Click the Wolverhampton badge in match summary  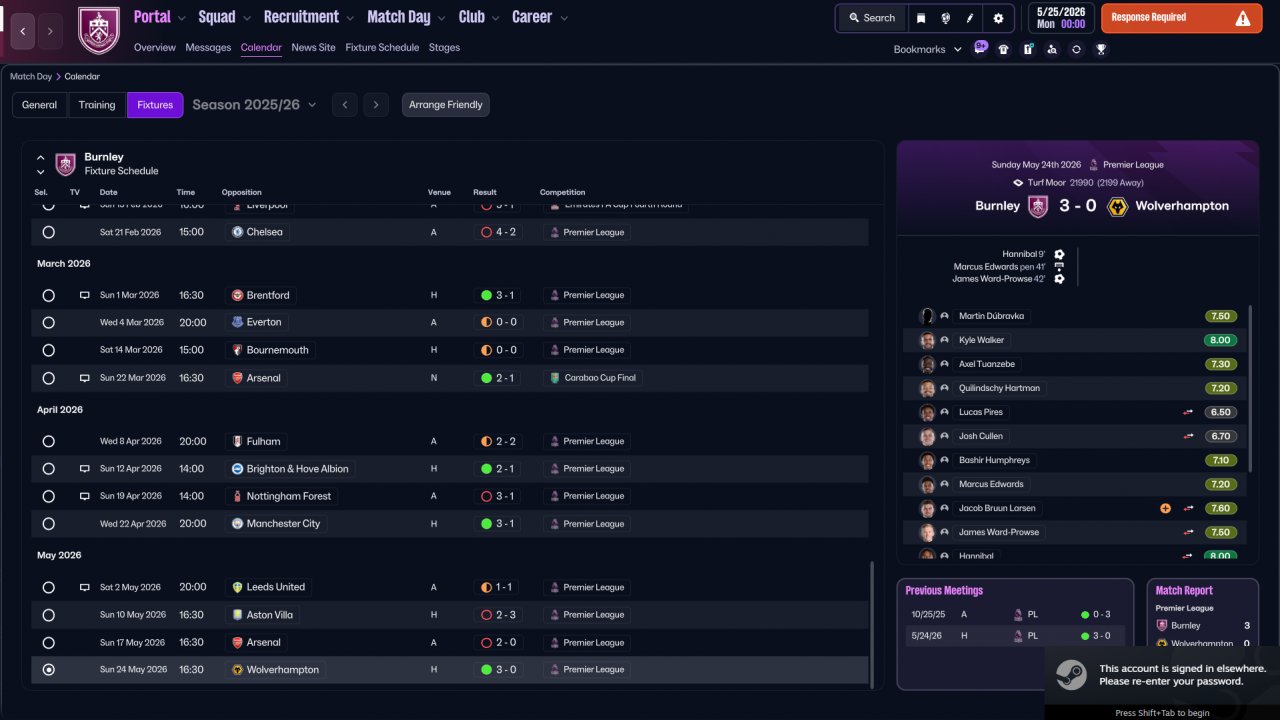coord(1119,206)
